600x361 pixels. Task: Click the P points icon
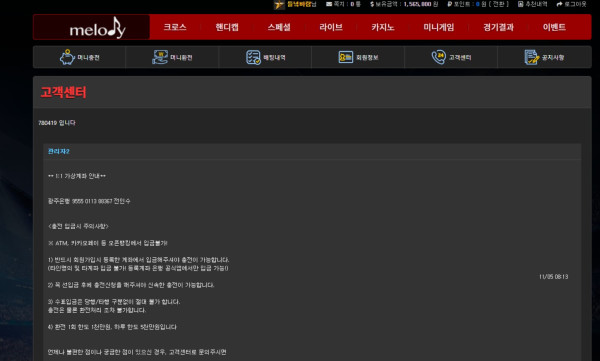point(450,4)
